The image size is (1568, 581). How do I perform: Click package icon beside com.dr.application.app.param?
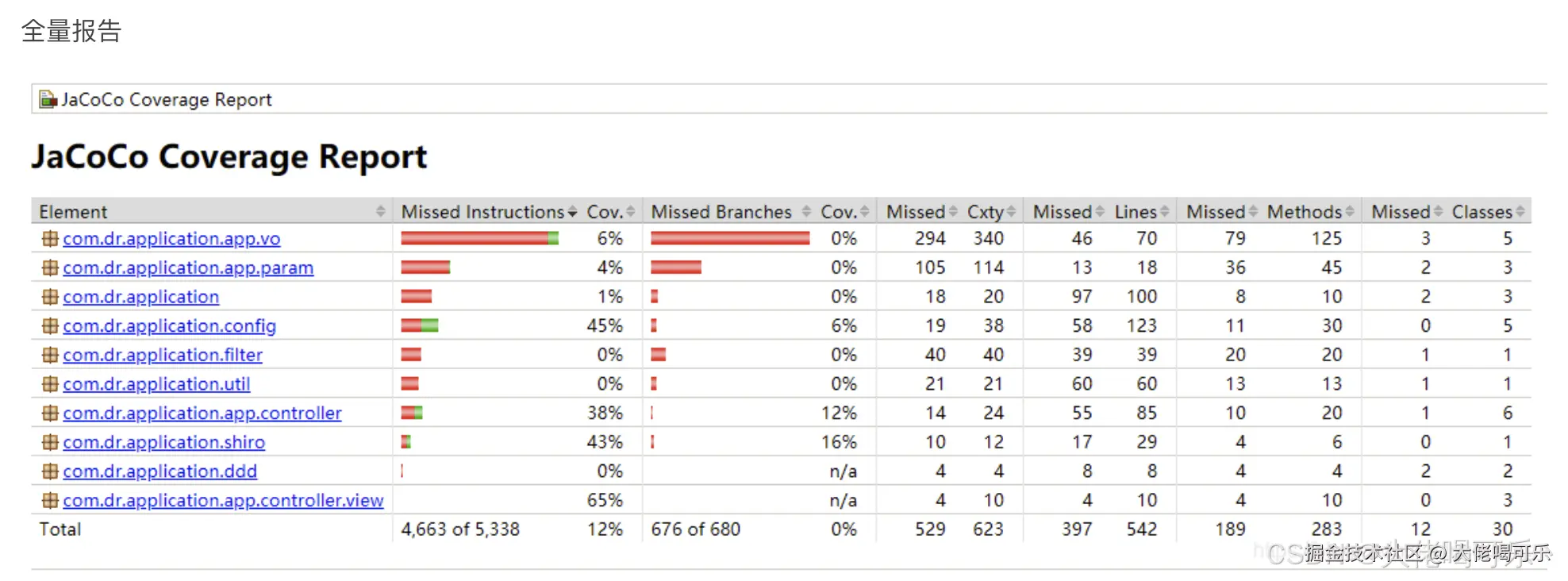point(50,267)
